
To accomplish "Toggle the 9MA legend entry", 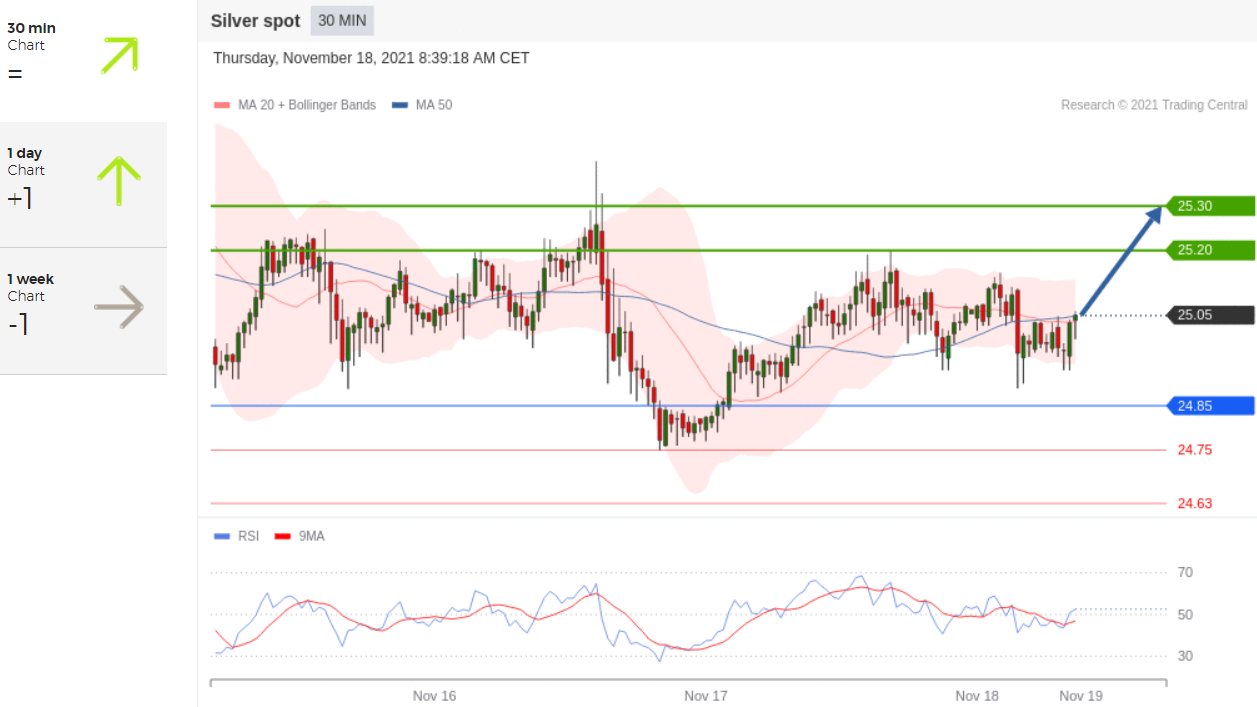I will point(300,536).
